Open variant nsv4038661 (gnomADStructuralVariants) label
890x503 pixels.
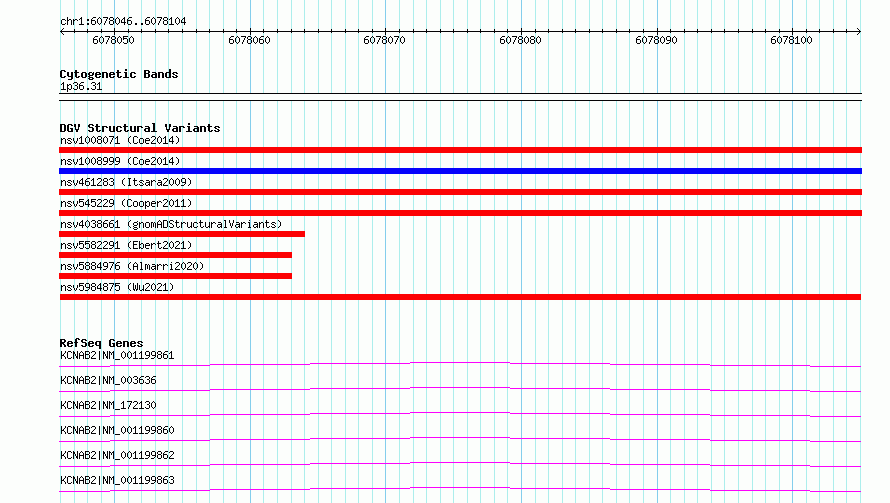tap(171, 224)
